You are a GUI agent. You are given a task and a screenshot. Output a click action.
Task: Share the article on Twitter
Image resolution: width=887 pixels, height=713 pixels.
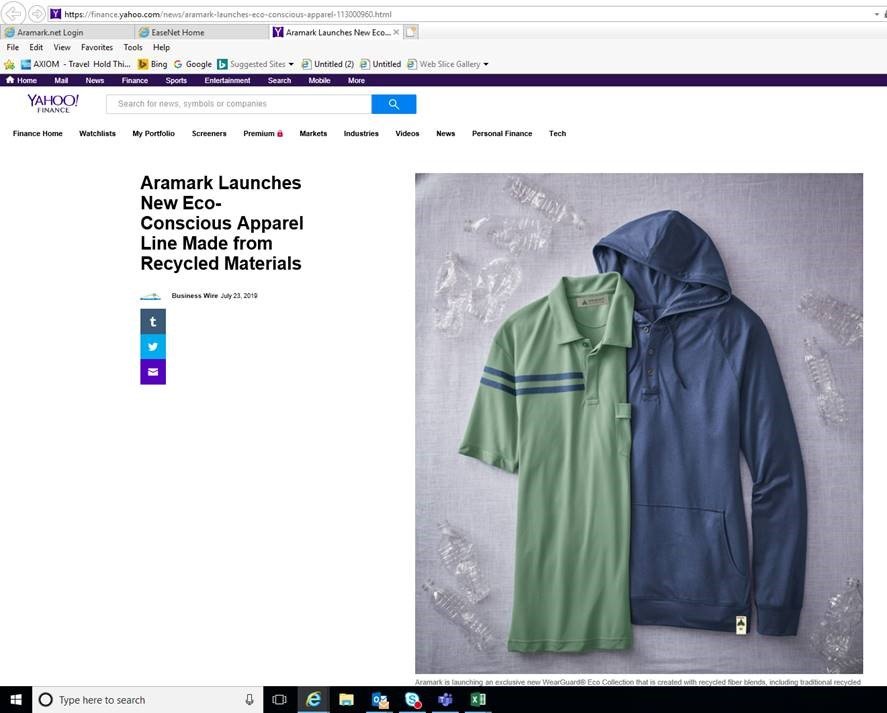pos(152,346)
